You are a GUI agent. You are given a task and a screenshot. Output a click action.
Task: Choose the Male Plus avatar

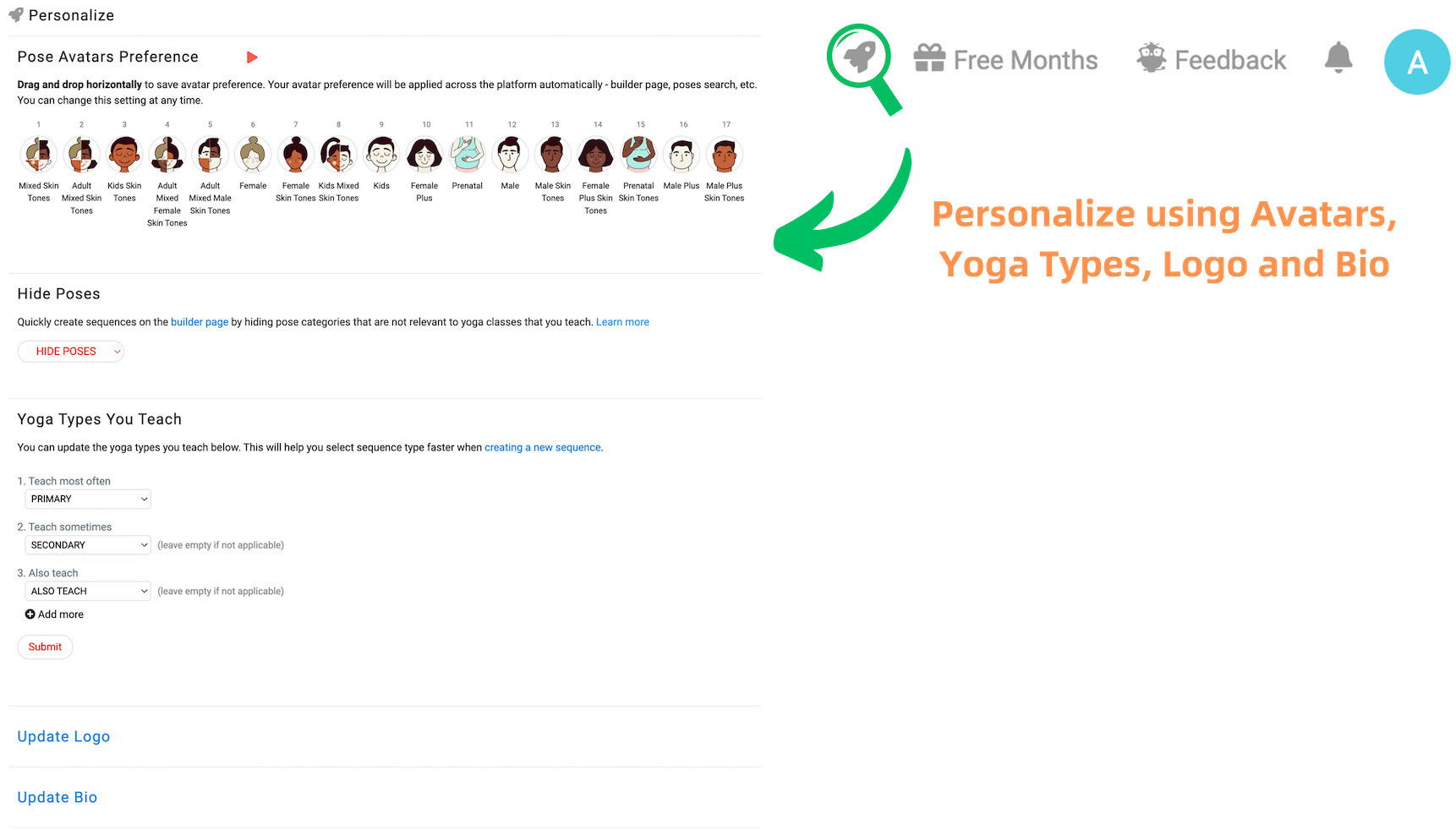click(681, 155)
